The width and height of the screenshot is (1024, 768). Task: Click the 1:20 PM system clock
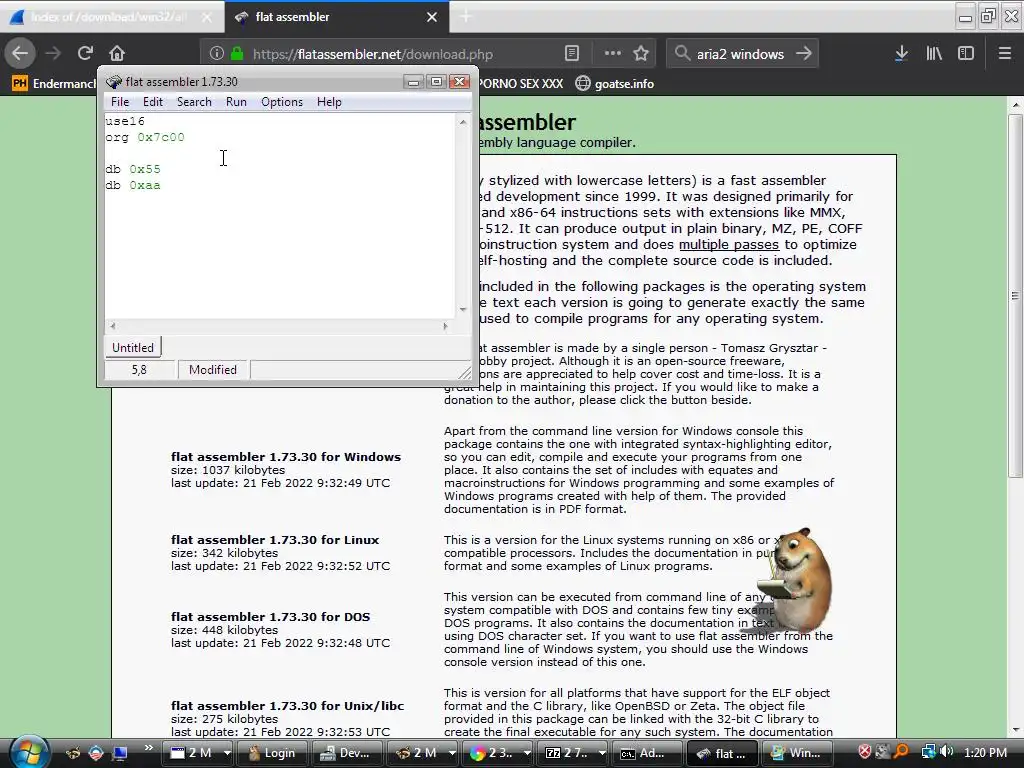pyautogui.click(x=985, y=752)
